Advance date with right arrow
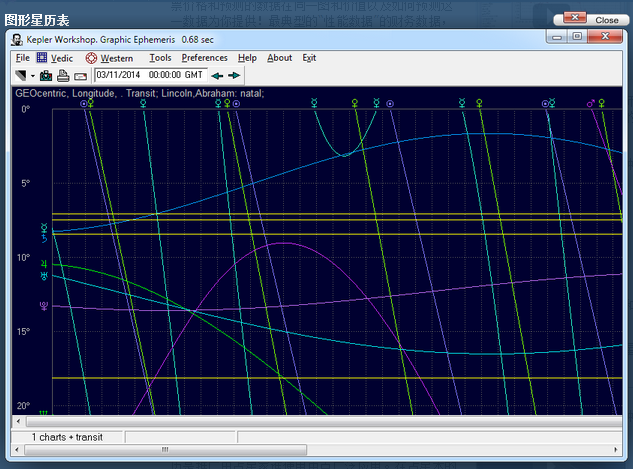Image resolution: width=633 pixels, height=469 pixels. [x=234, y=75]
